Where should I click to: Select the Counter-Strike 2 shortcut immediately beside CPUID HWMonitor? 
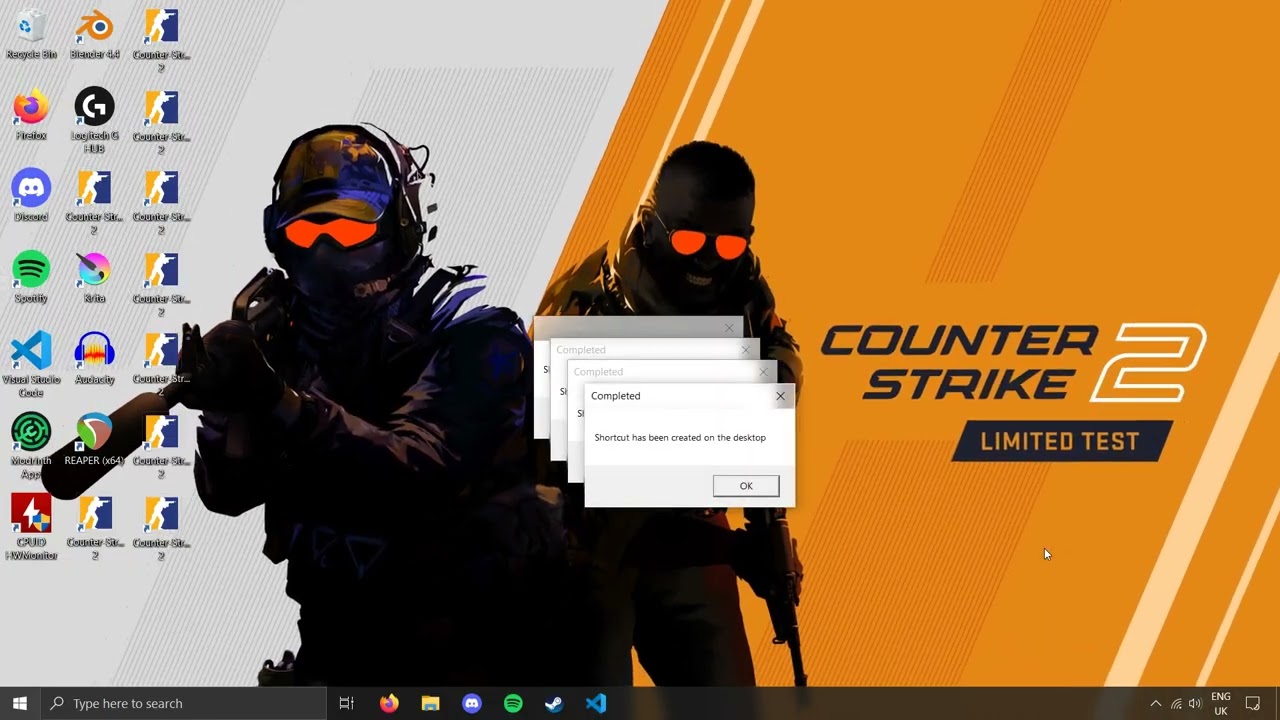point(95,528)
